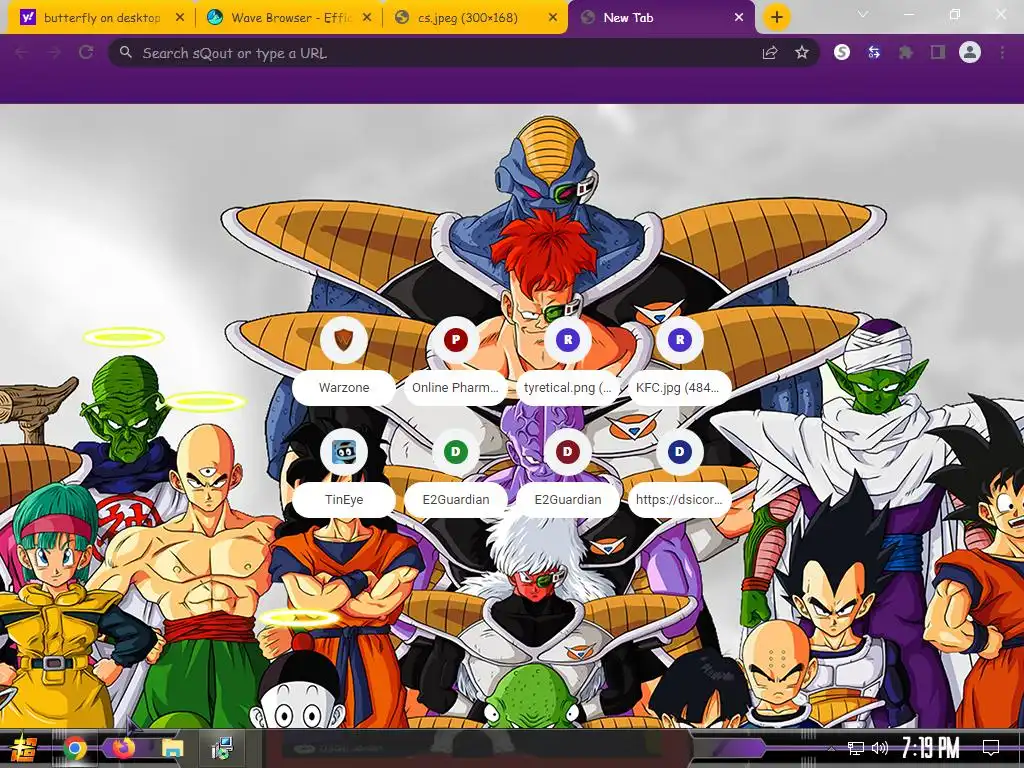The image size is (1024, 768).
Task: Reload the current page
Action: tap(86, 53)
